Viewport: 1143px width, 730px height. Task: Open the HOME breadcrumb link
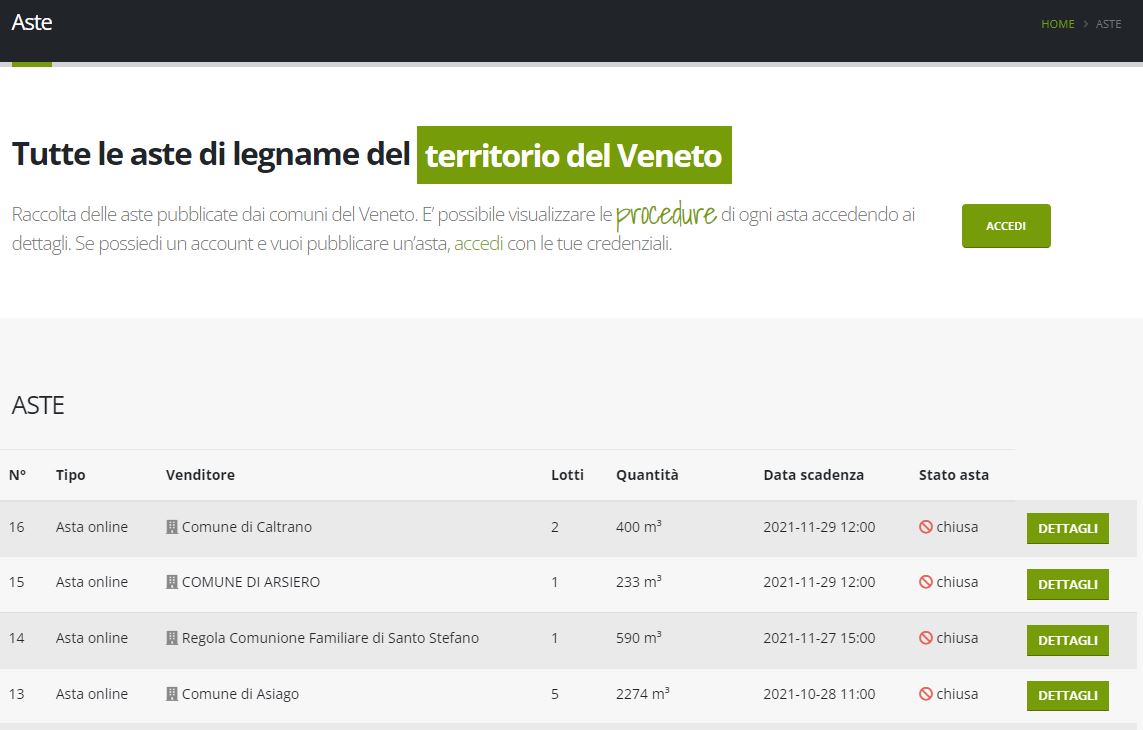coord(1057,24)
